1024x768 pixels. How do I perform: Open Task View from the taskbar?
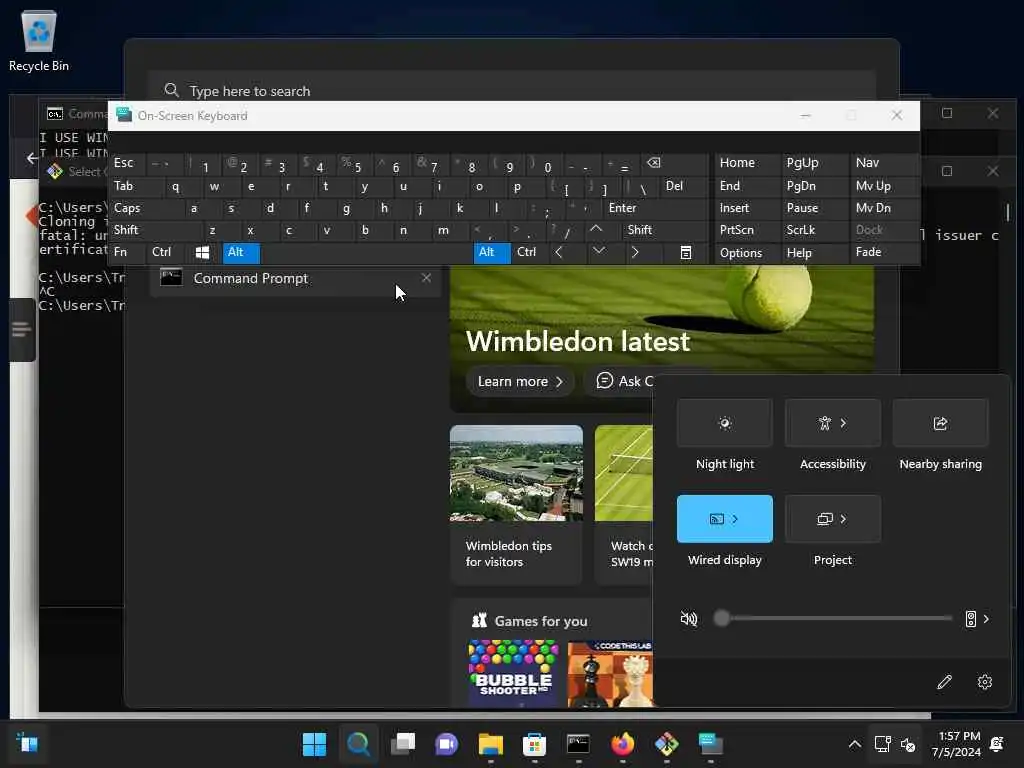(x=402, y=744)
